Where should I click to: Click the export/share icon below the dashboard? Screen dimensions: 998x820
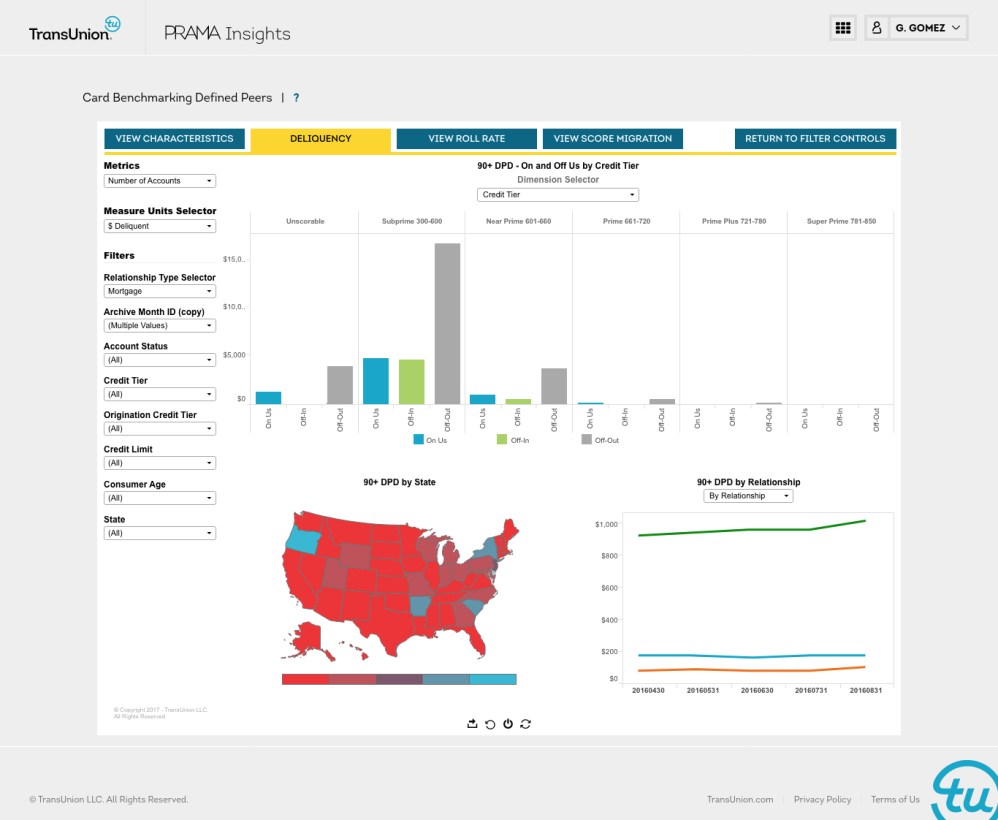(472, 723)
